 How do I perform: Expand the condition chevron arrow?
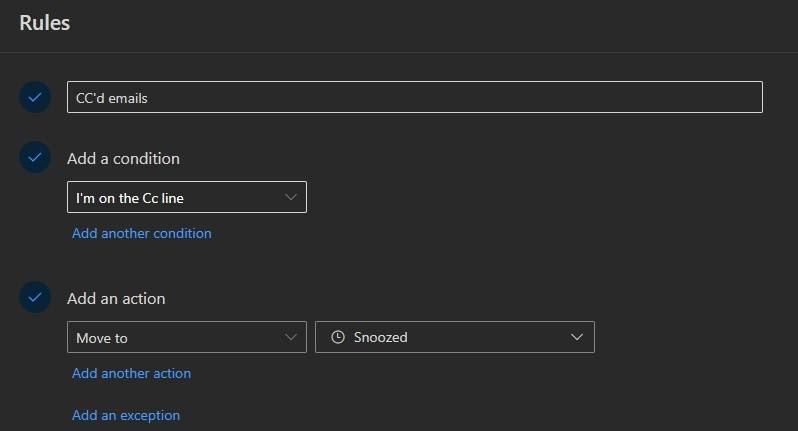pyautogui.click(x=291, y=197)
